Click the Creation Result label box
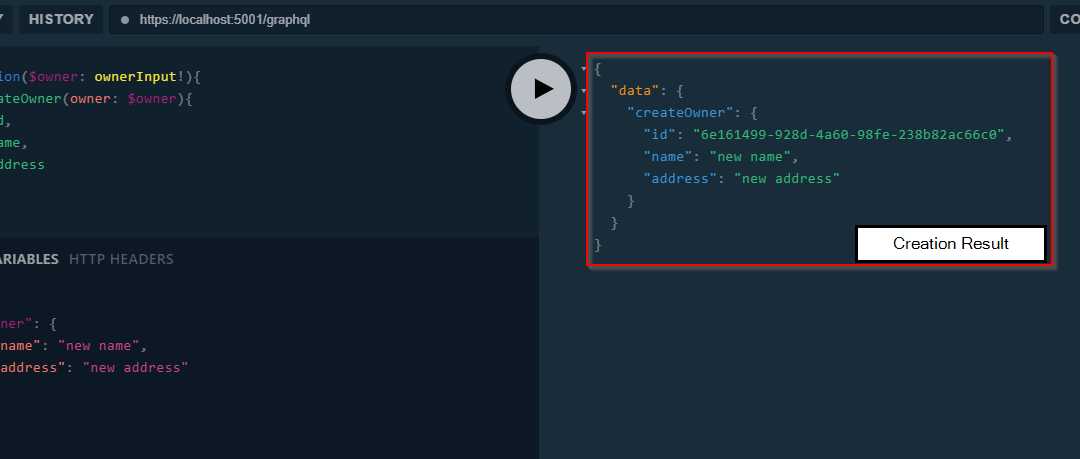The width and height of the screenshot is (1080, 459). pos(950,244)
